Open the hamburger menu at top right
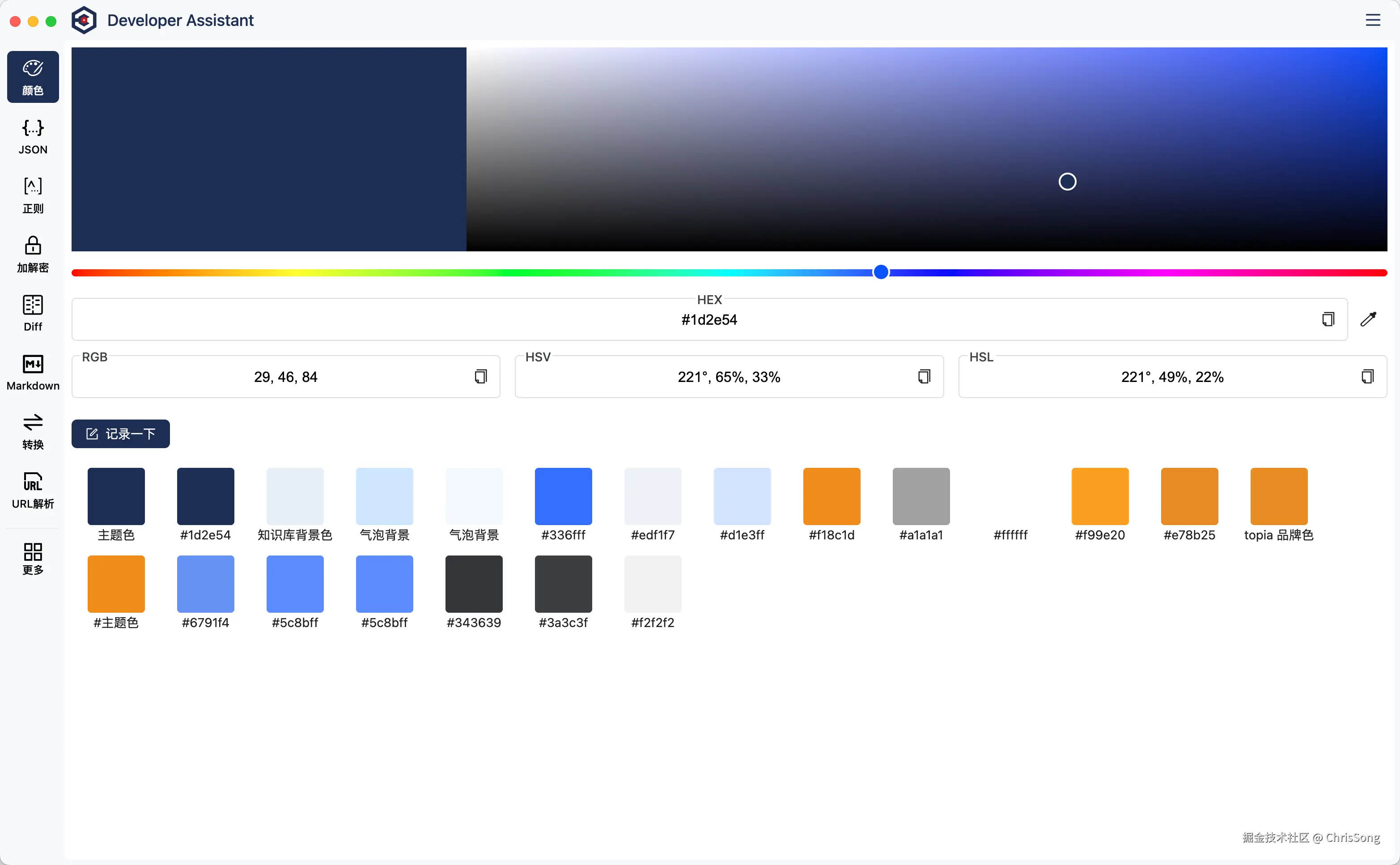 1373,20
